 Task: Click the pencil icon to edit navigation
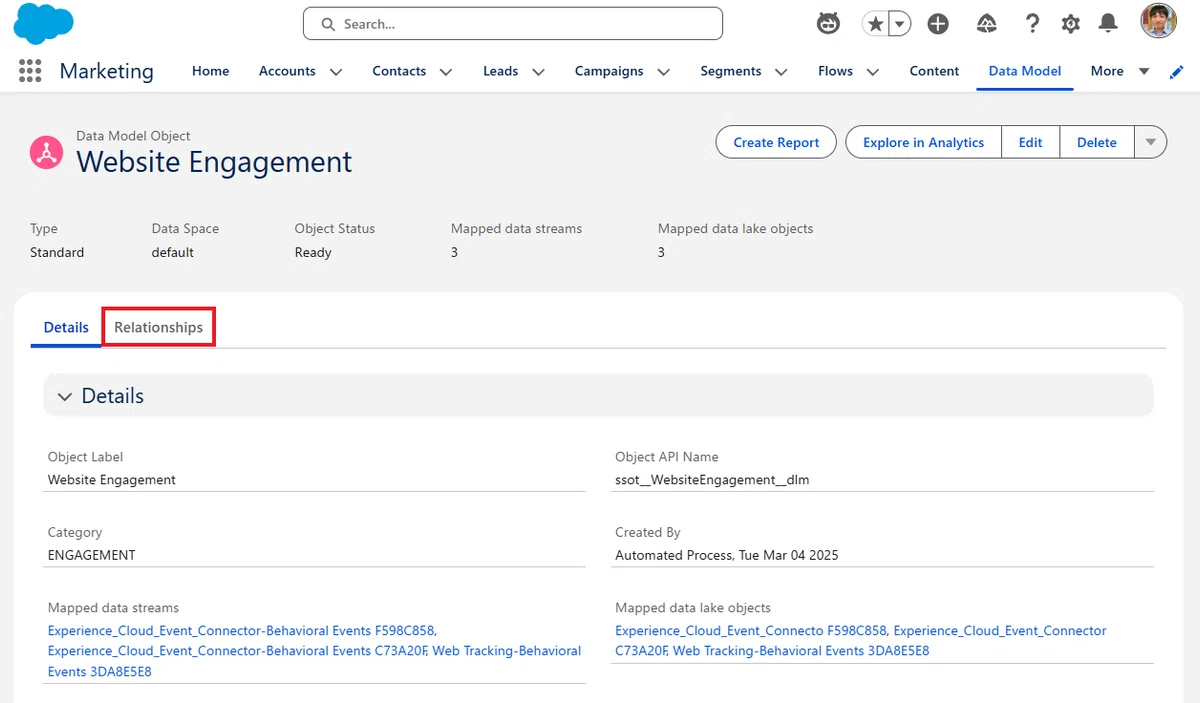coord(1177,72)
